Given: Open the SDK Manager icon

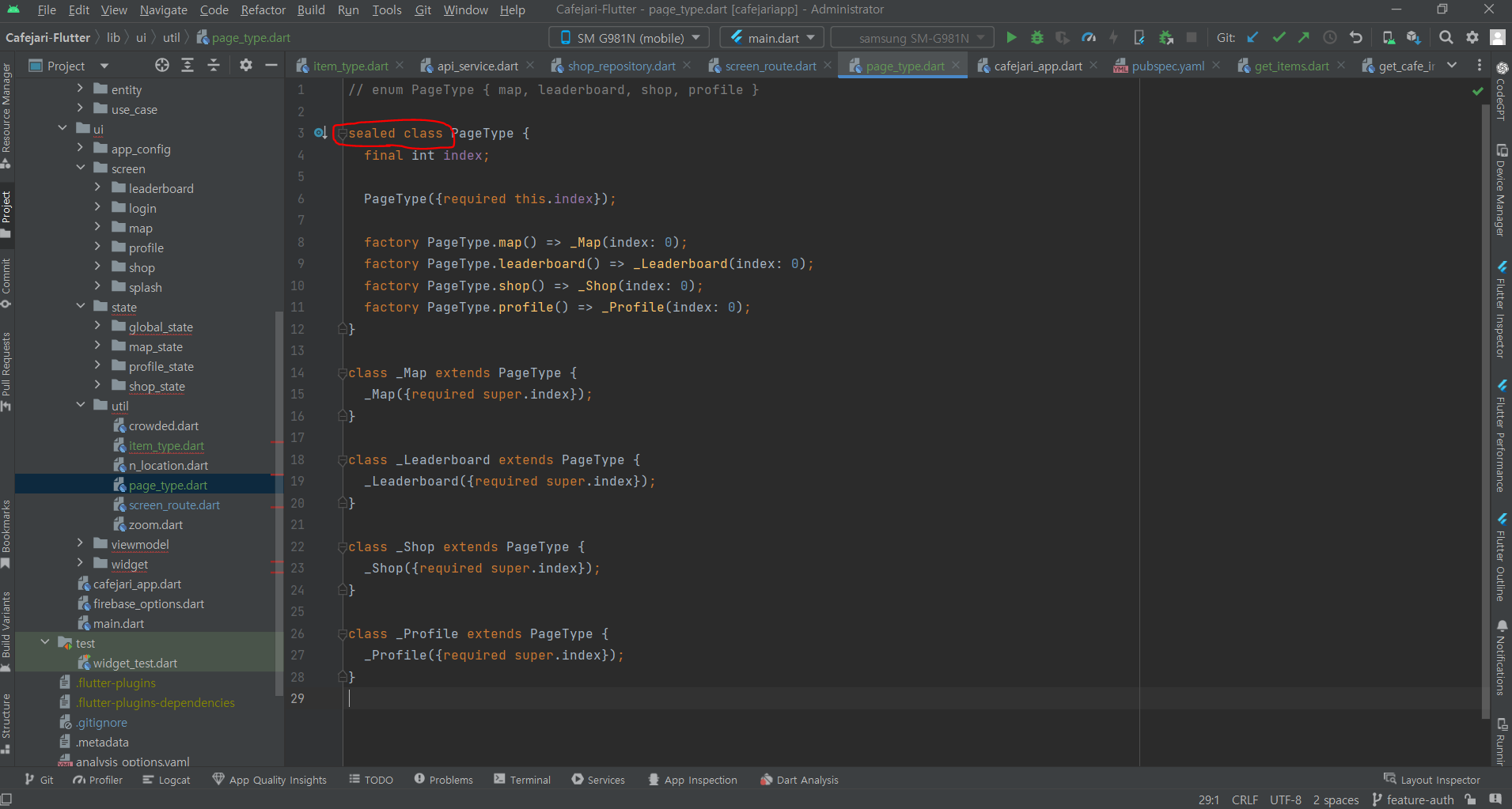Looking at the screenshot, I should pos(1414,37).
